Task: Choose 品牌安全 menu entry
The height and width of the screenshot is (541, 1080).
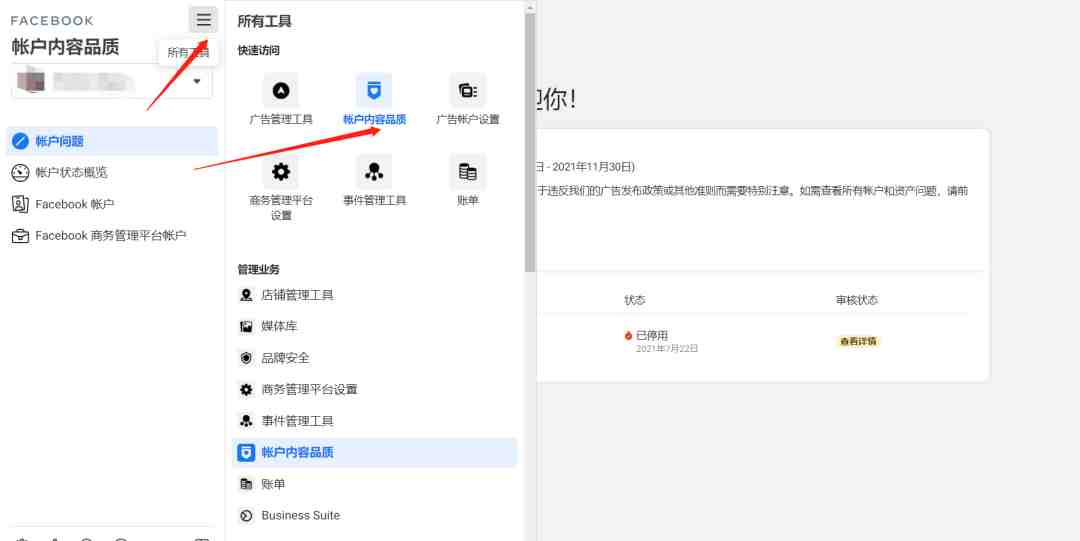Action: coord(374,358)
